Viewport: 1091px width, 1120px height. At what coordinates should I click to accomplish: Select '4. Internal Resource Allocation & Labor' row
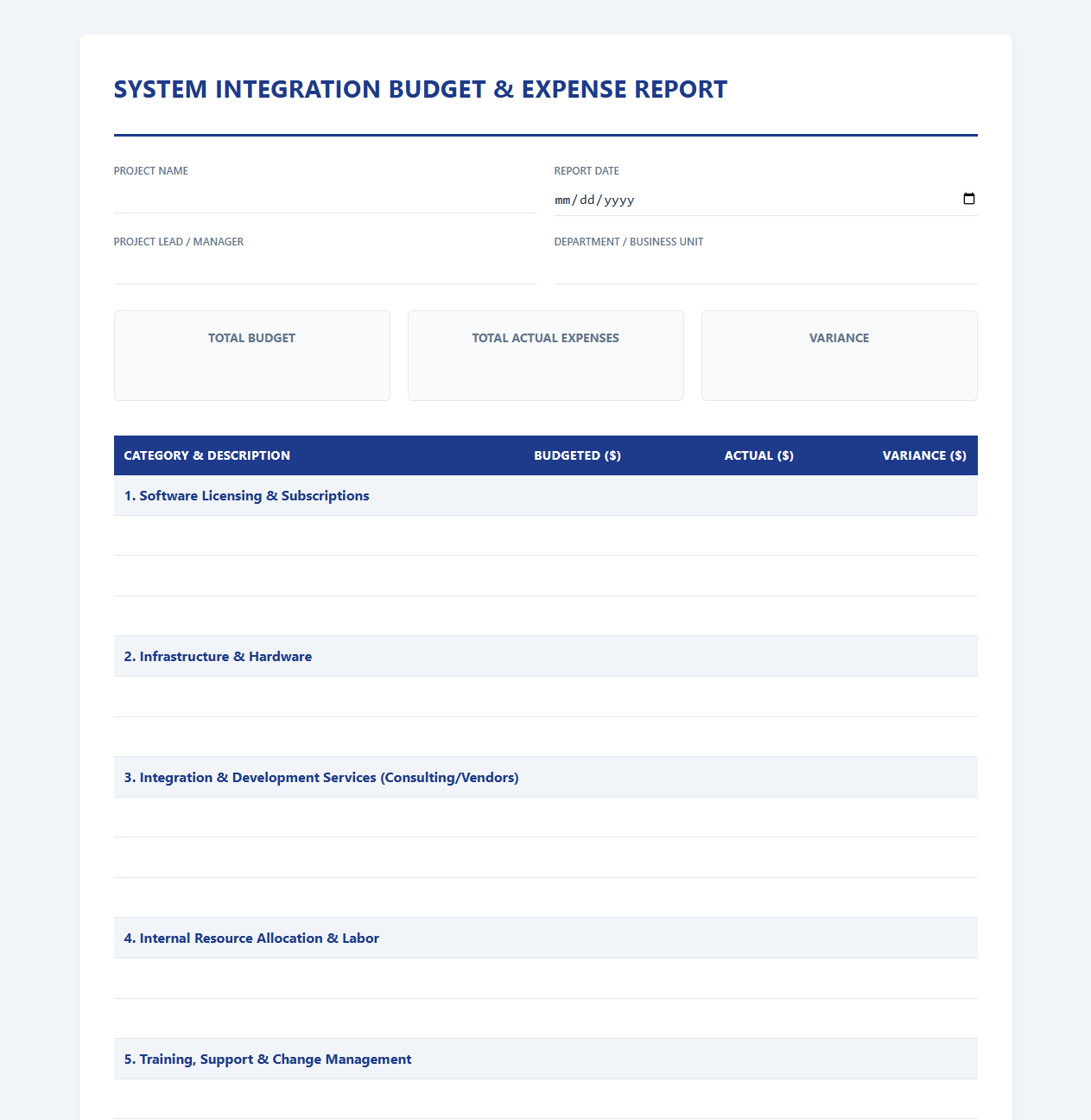[x=546, y=939]
